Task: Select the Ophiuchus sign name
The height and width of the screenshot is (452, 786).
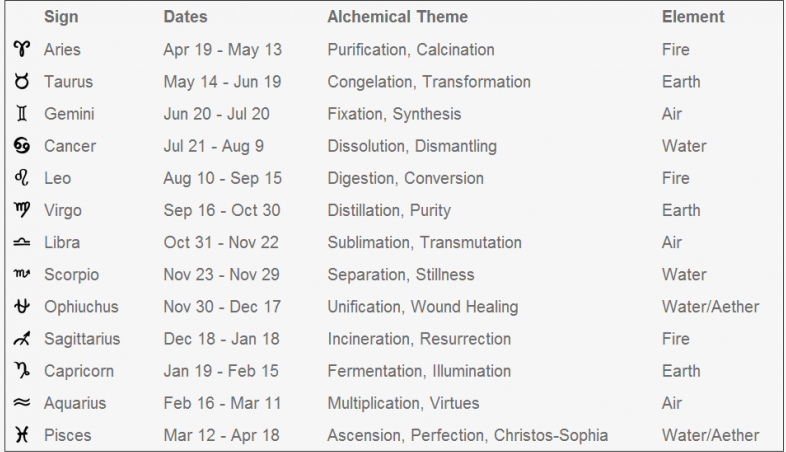Action: [81, 306]
